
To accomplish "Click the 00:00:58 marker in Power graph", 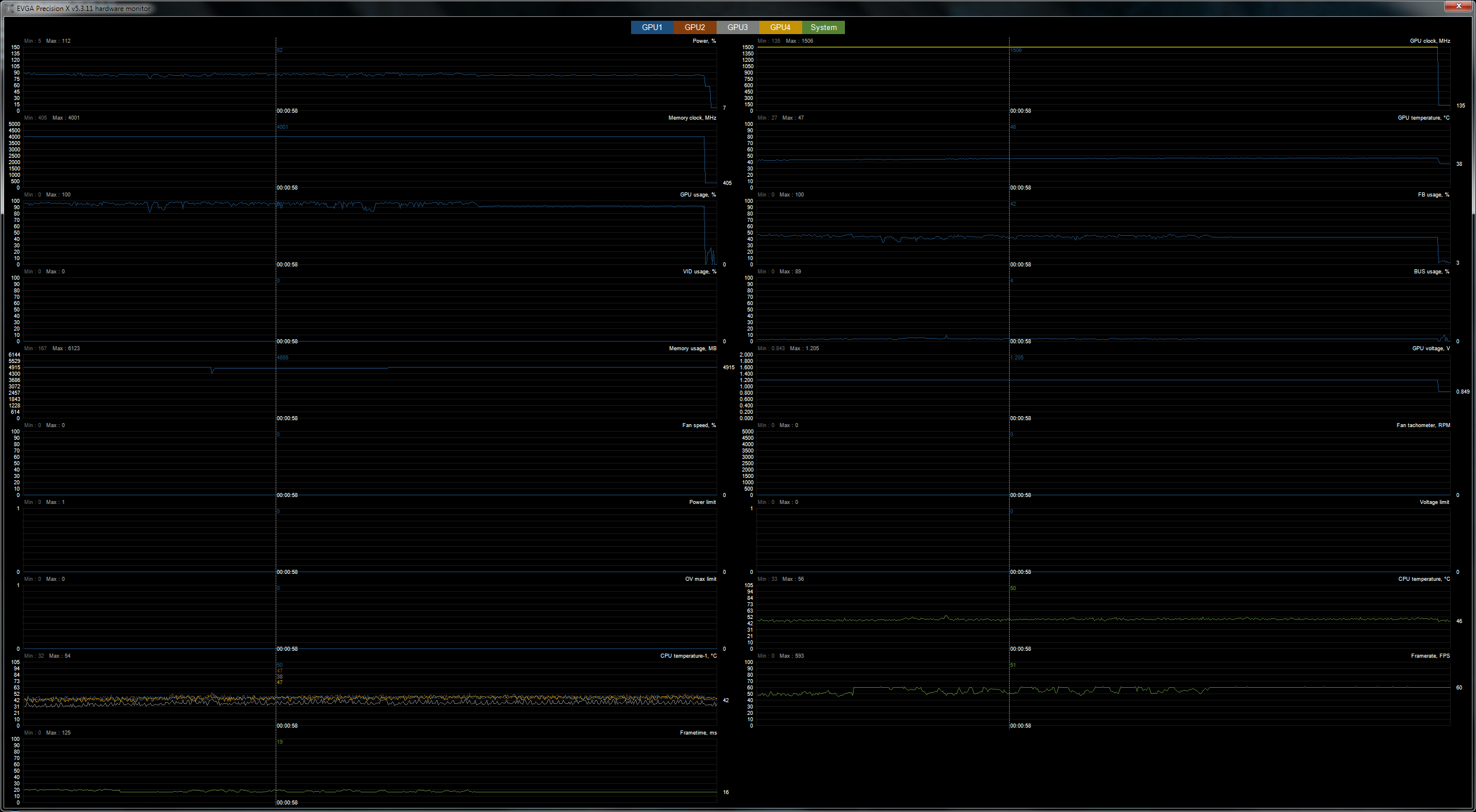I will 287,110.
